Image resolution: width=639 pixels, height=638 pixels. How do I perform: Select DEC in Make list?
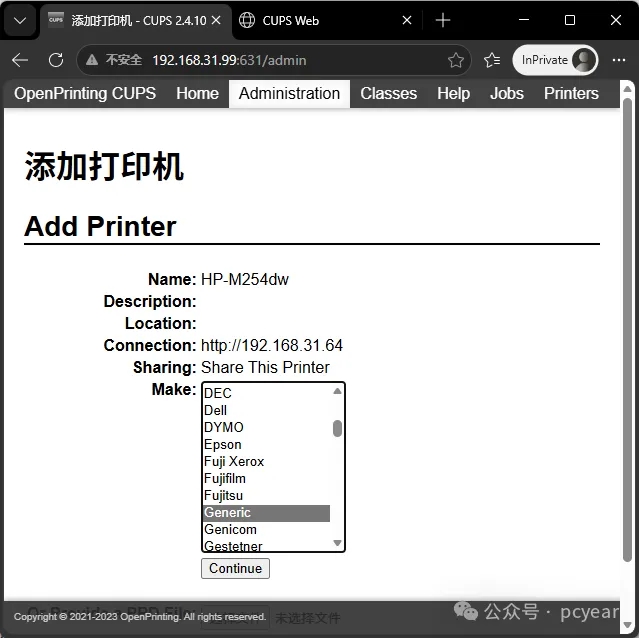point(267,393)
